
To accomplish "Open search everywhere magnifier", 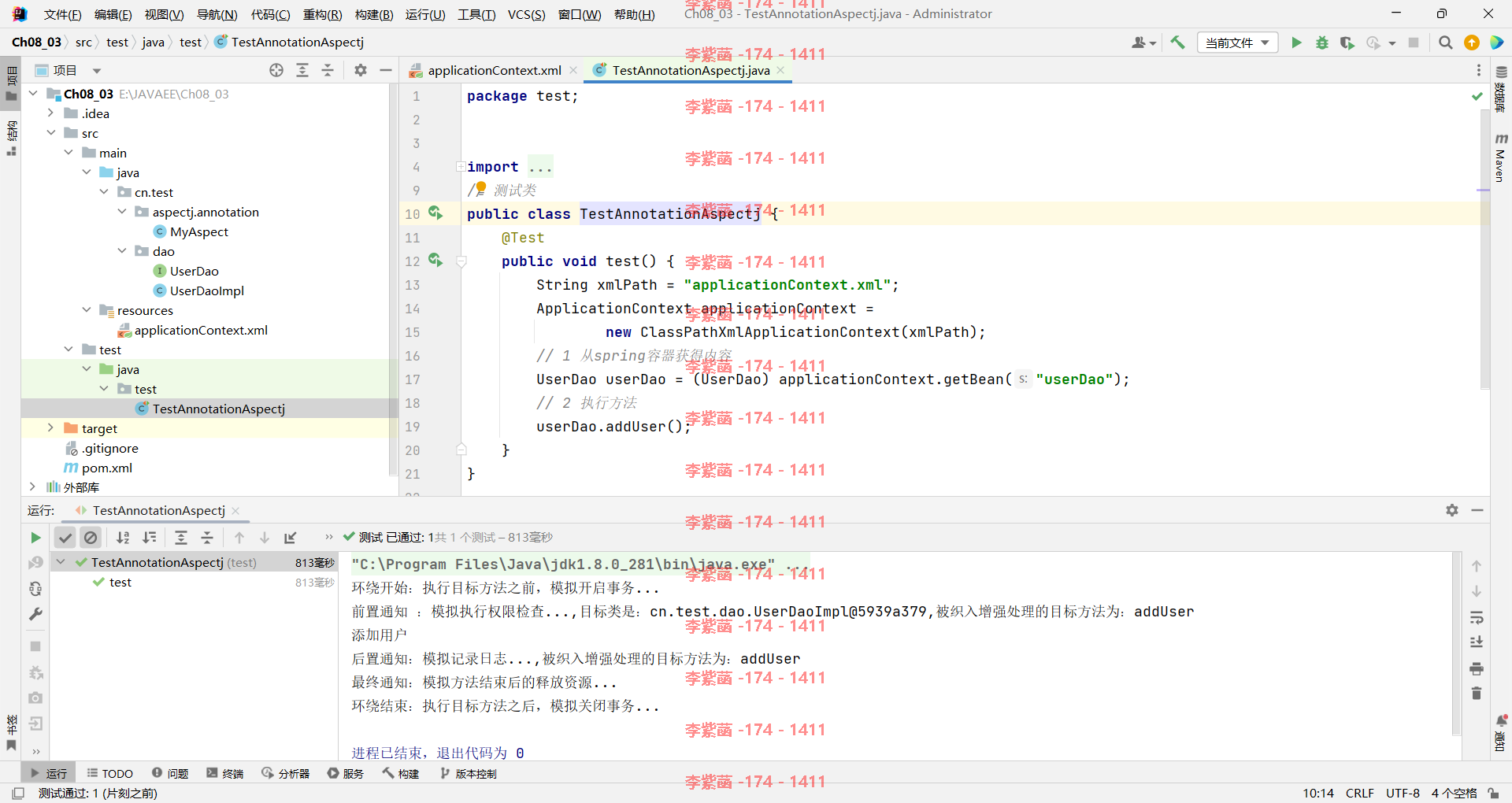I will (1446, 43).
